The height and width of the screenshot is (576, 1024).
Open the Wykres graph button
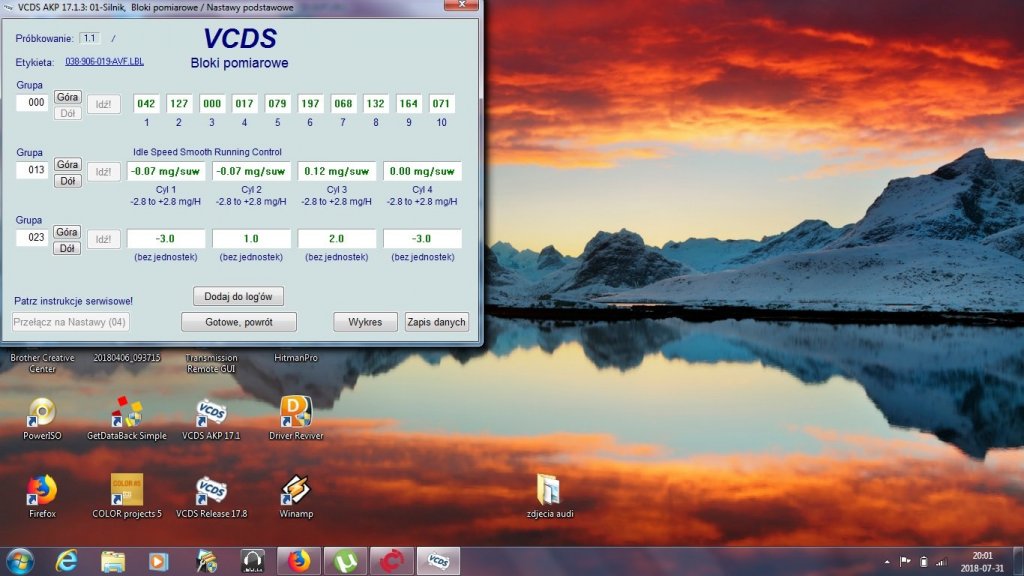tap(365, 322)
